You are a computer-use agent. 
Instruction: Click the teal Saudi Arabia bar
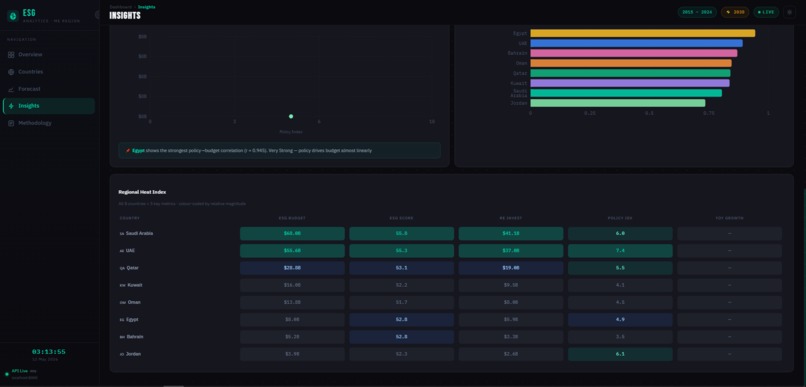[626, 93]
